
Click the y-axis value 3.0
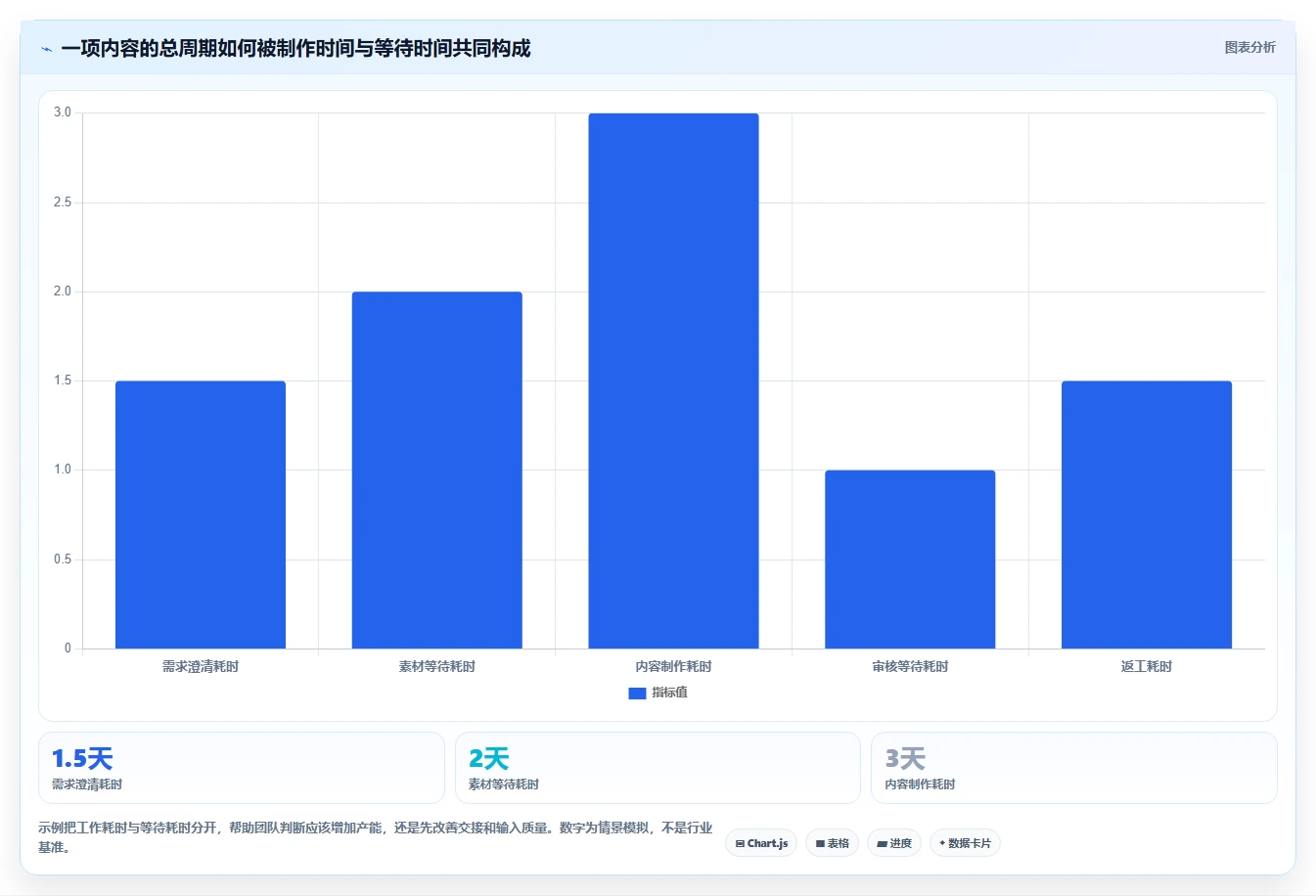point(63,112)
